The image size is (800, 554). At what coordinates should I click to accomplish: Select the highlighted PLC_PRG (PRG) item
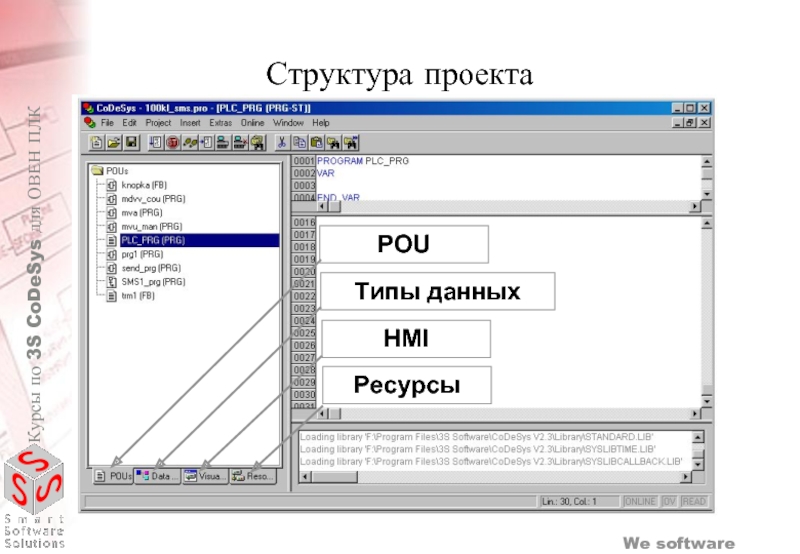(x=199, y=240)
